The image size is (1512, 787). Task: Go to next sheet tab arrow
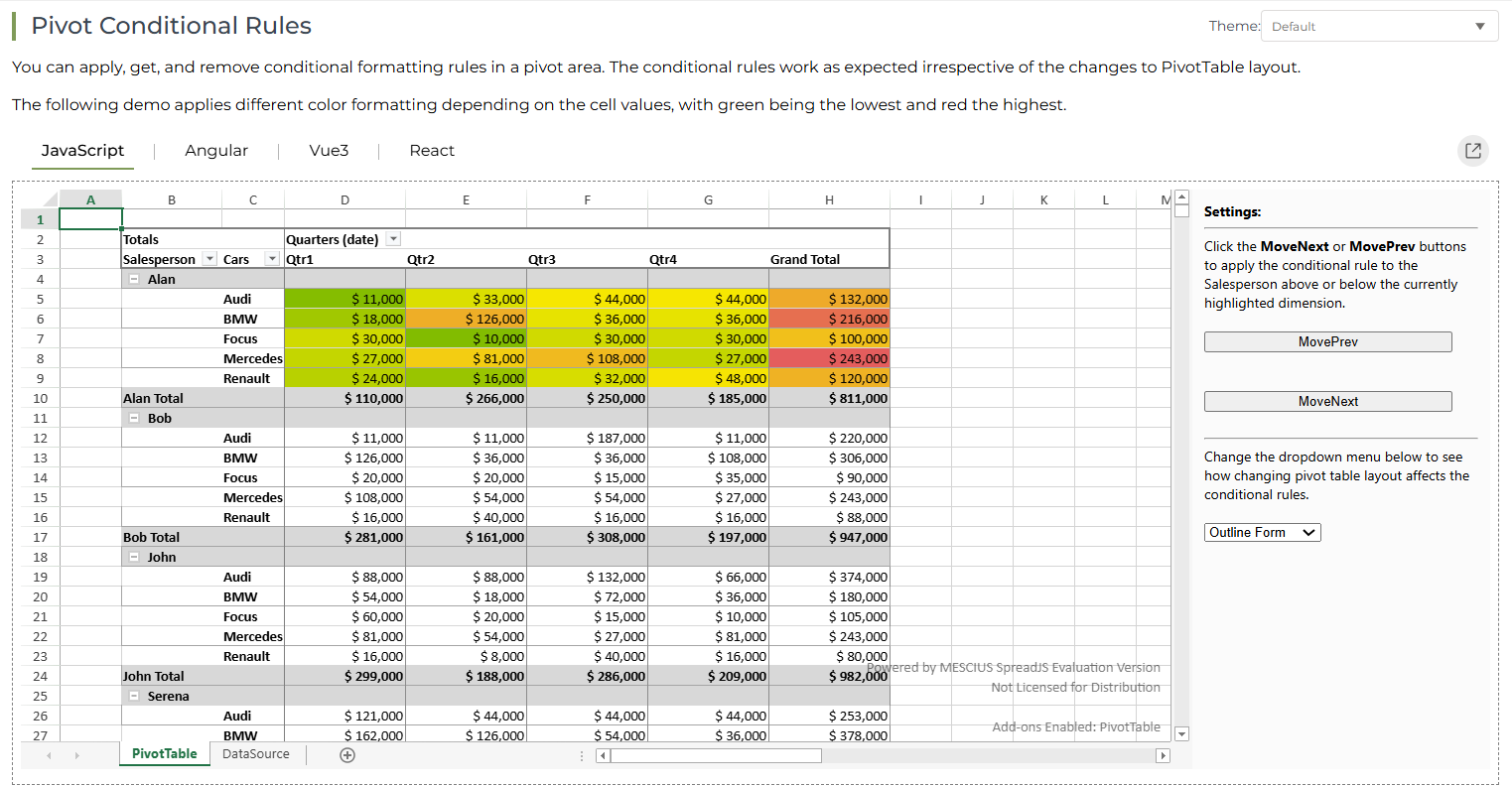coord(76,755)
